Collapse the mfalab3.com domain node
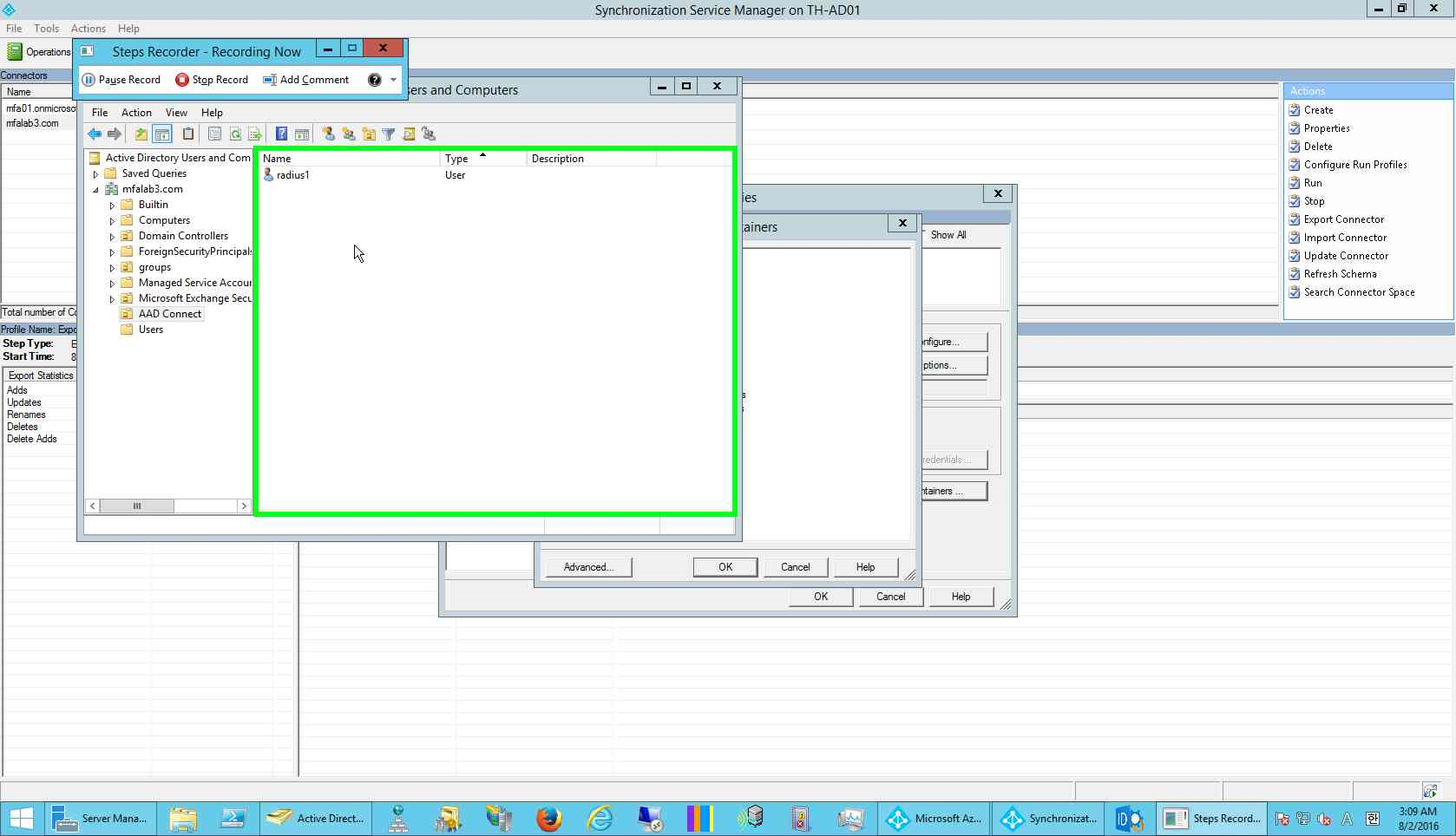 click(95, 190)
